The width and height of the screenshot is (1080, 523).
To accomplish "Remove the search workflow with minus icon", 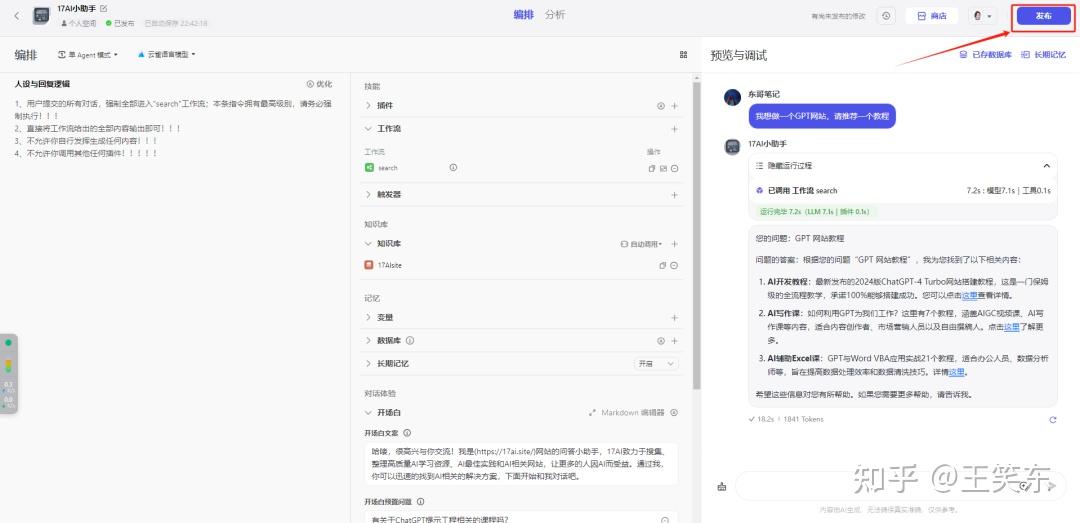I will coord(675,168).
